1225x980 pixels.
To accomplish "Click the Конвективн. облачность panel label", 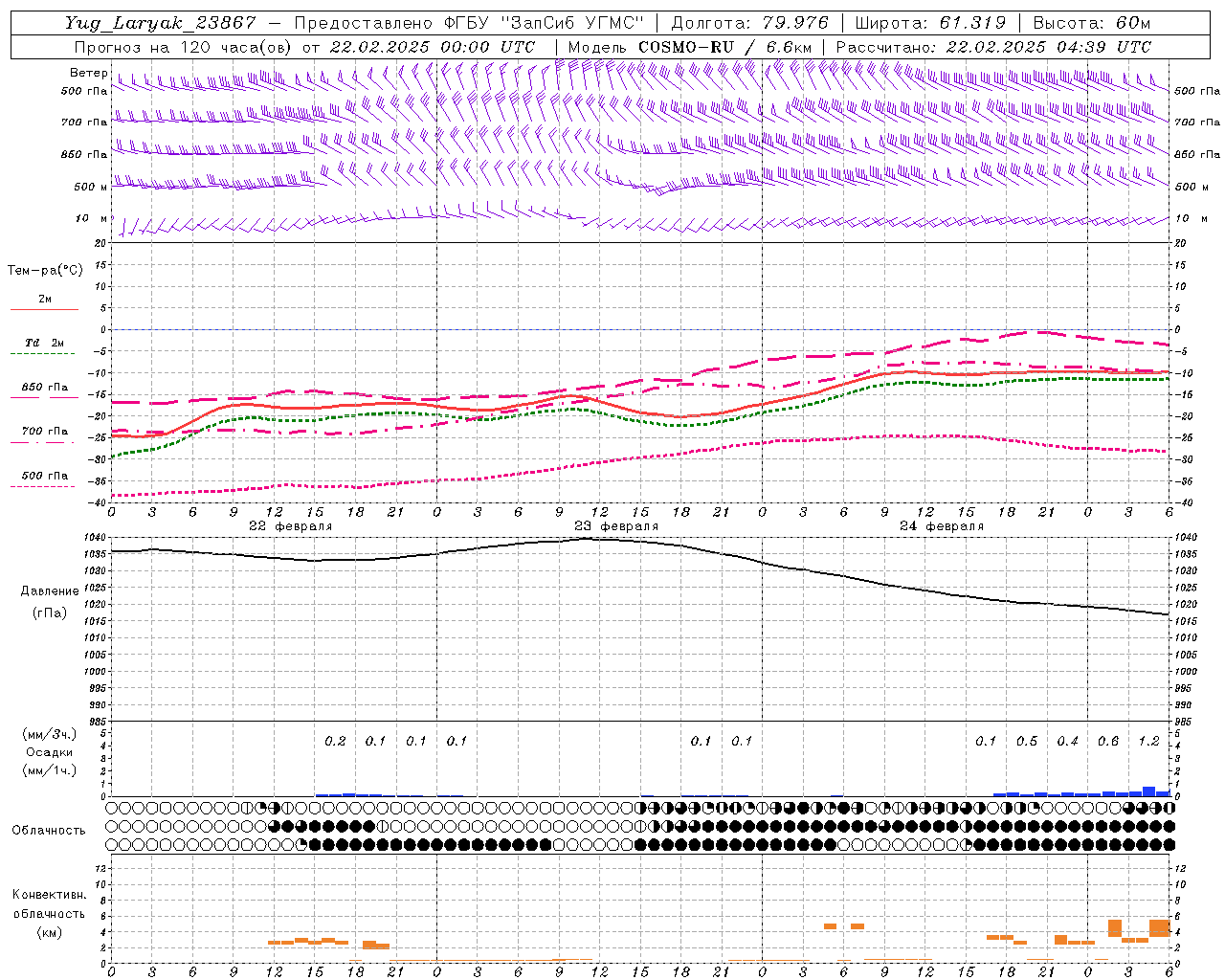I will click(49, 913).
